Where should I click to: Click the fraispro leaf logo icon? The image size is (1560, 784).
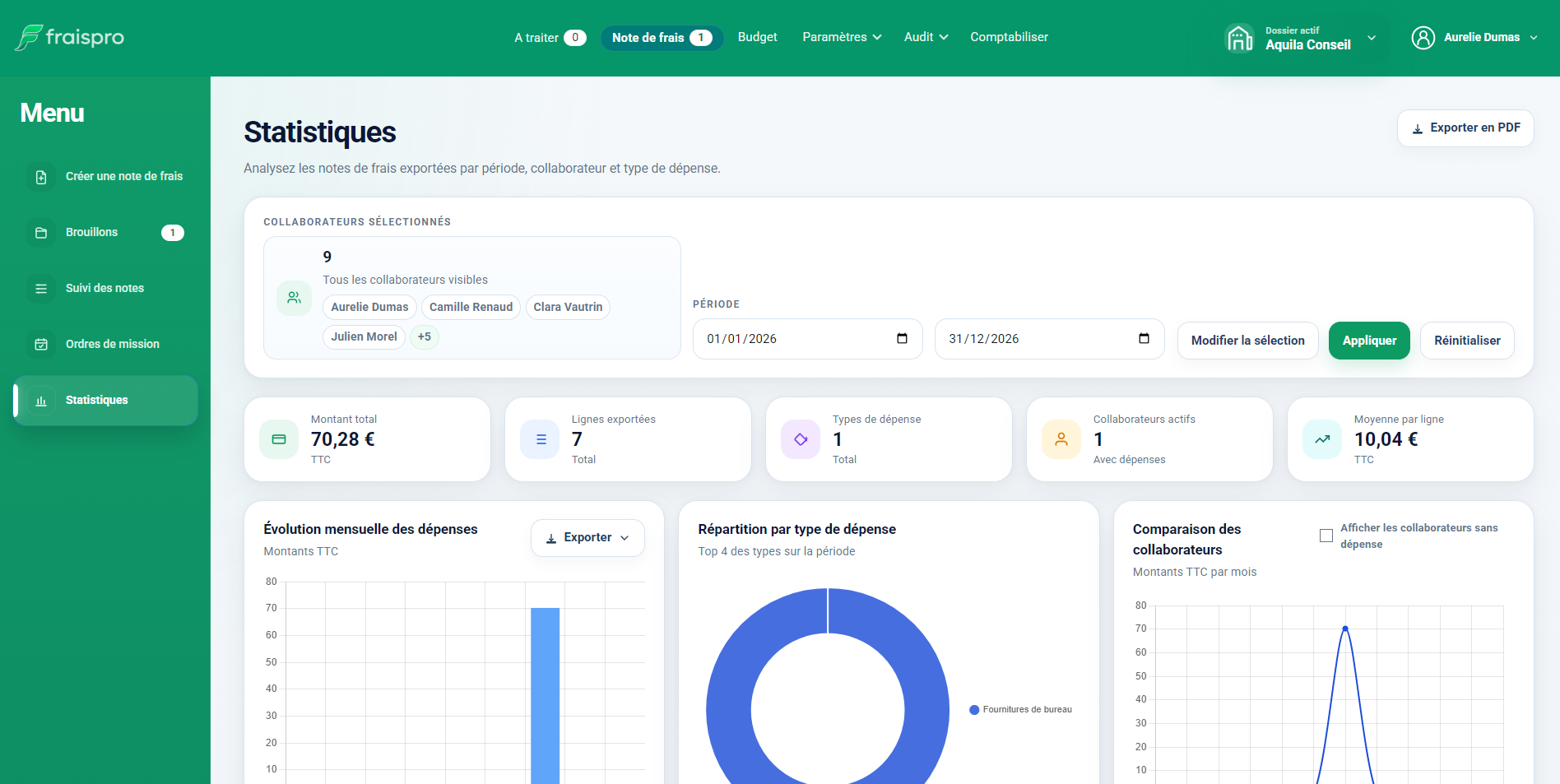[x=29, y=37]
